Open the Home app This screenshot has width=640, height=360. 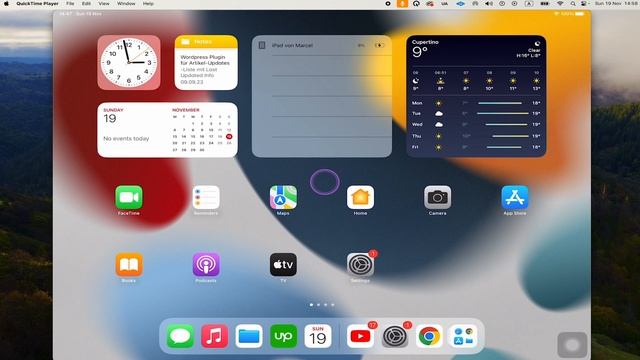[x=360, y=198]
